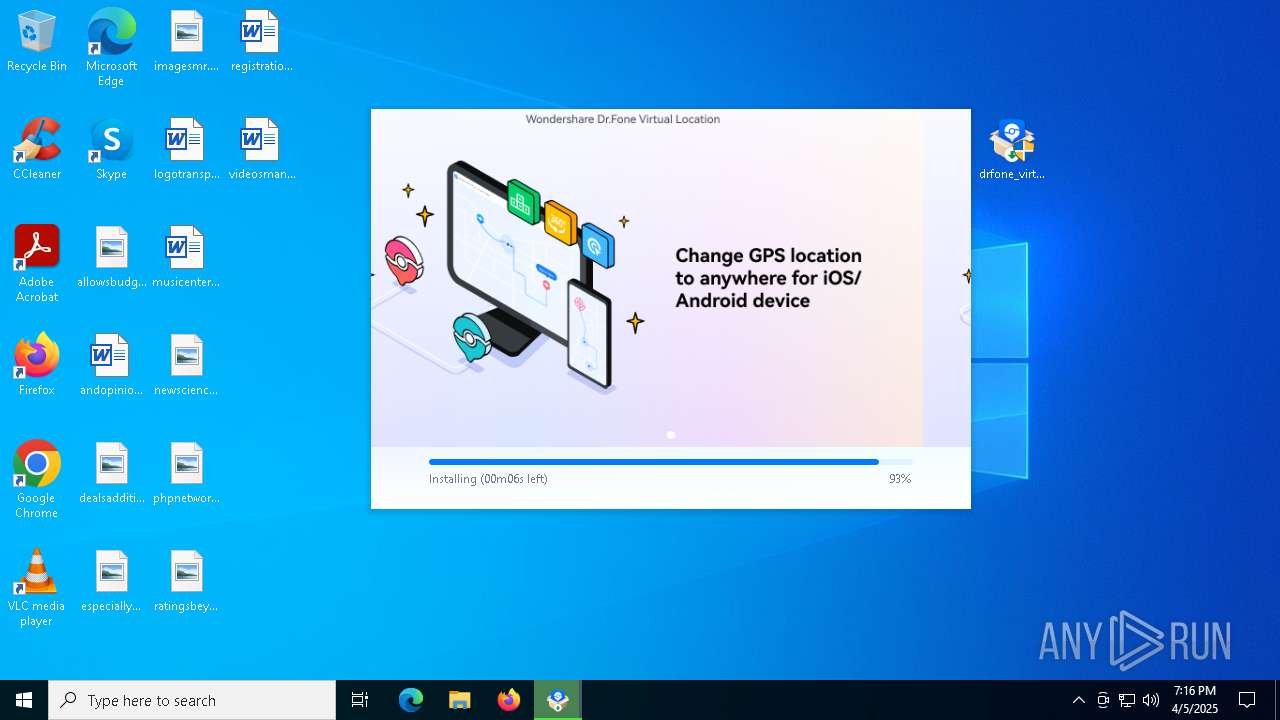This screenshot has width=1280, height=720.
Task: Open CCleaner desktop shortcut
Action: coord(37,150)
